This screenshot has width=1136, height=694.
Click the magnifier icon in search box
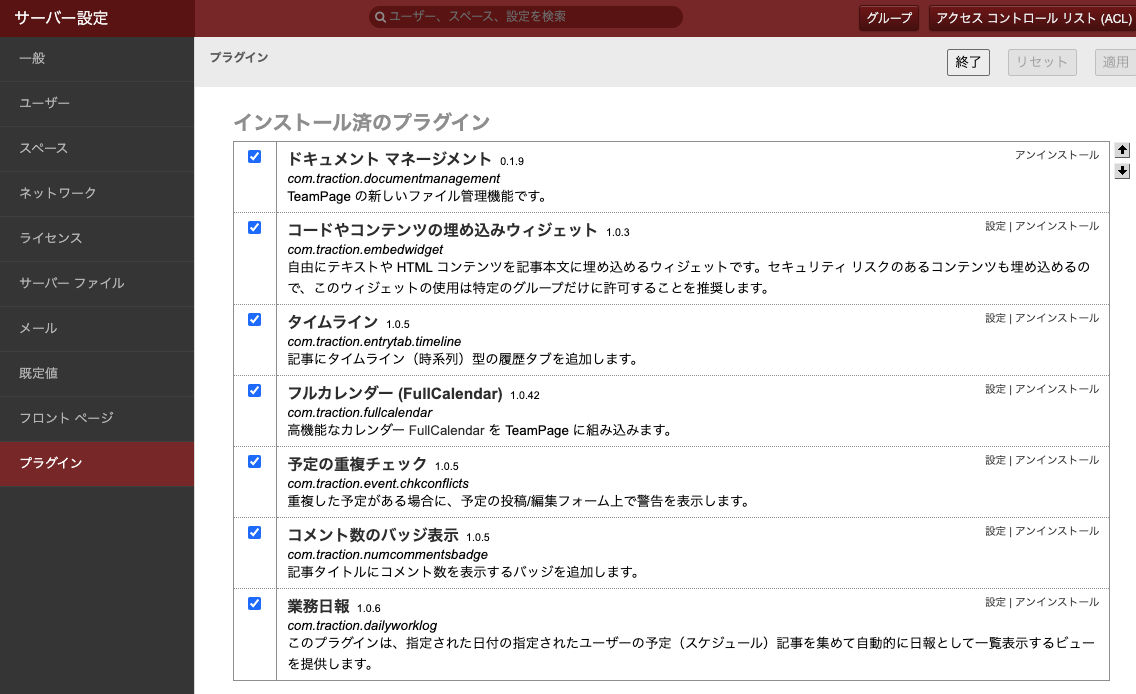pos(380,17)
